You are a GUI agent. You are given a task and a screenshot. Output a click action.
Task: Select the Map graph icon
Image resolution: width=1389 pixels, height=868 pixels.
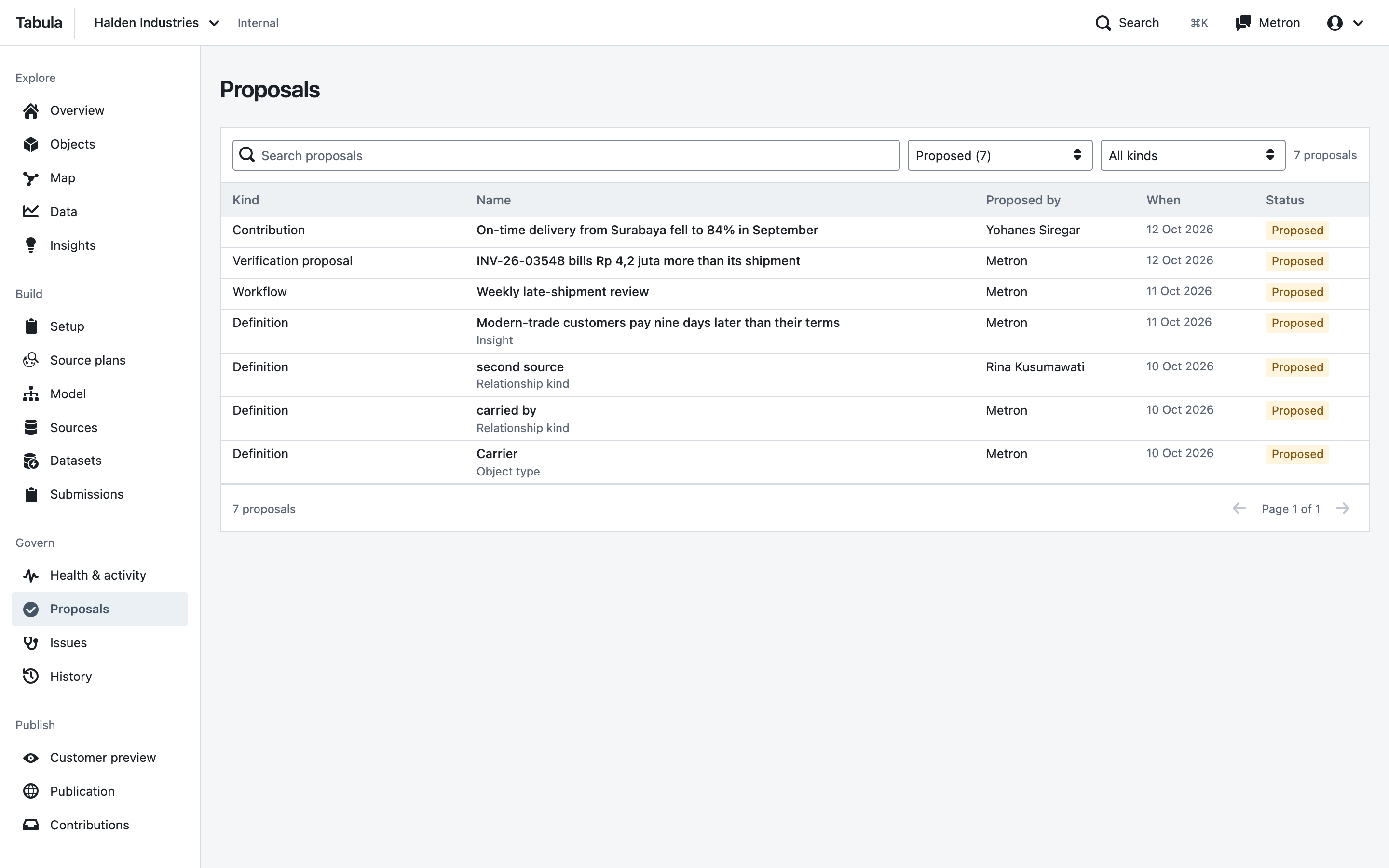tap(31, 178)
